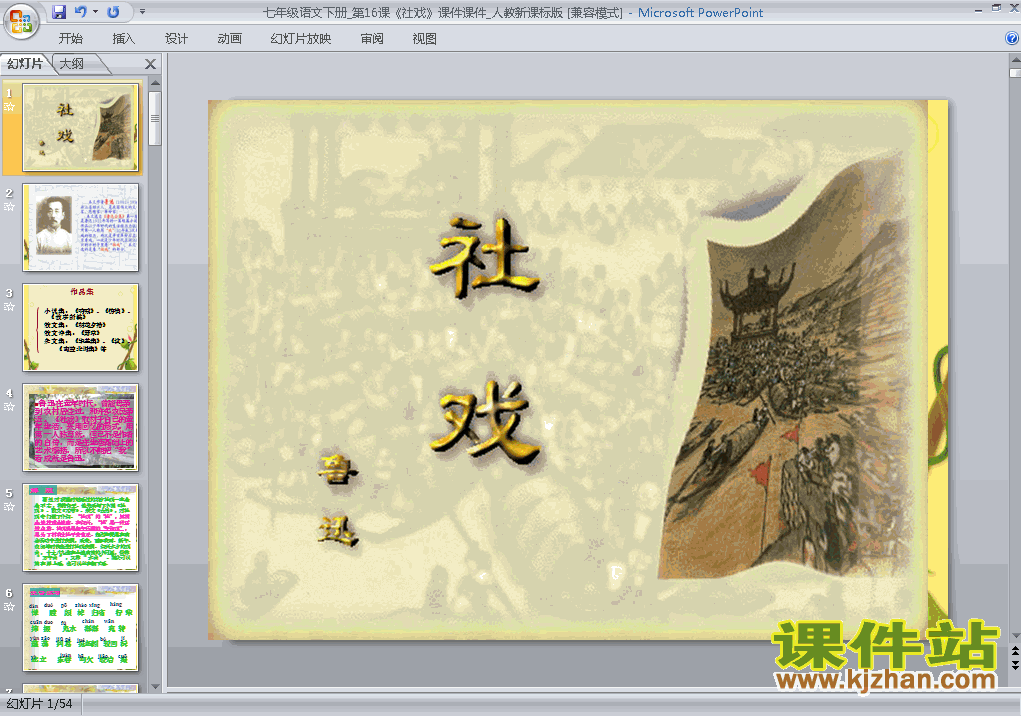Go to previous slide double-arrow button
This screenshot has height=717, width=1021.
[1015, 651]
